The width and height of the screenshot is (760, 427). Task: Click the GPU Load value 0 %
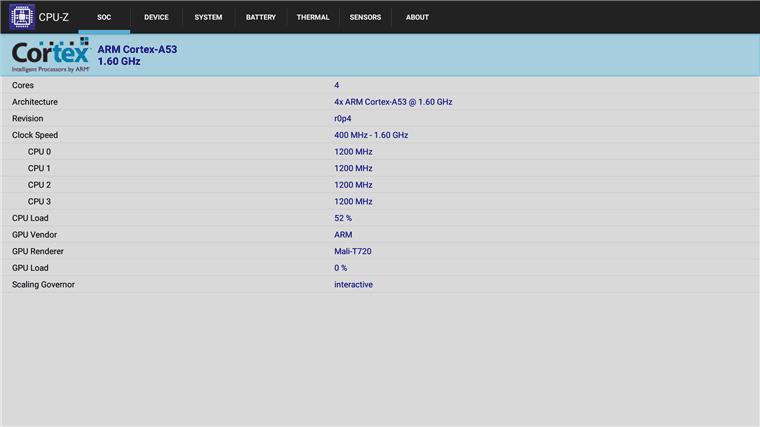coord(341,268)
